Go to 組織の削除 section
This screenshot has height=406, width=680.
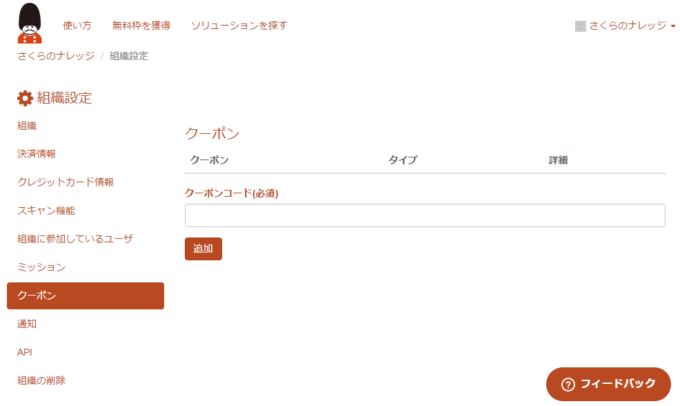[41, 380]
